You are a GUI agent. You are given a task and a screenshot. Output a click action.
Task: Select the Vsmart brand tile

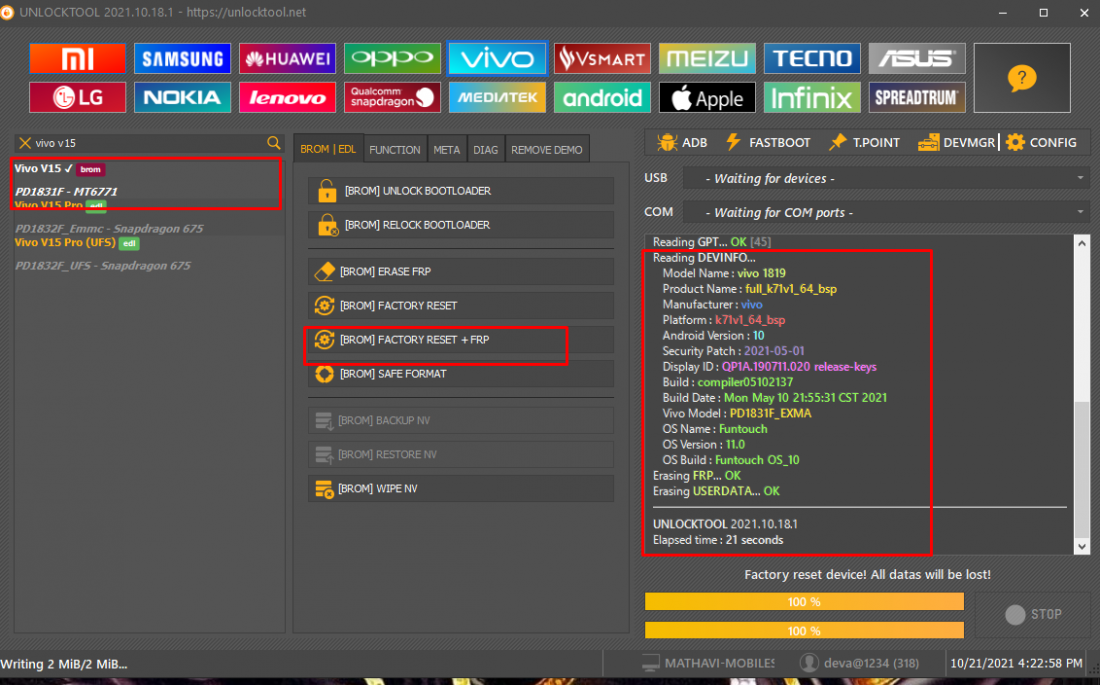pyautogui.click(x=602, y=59)
